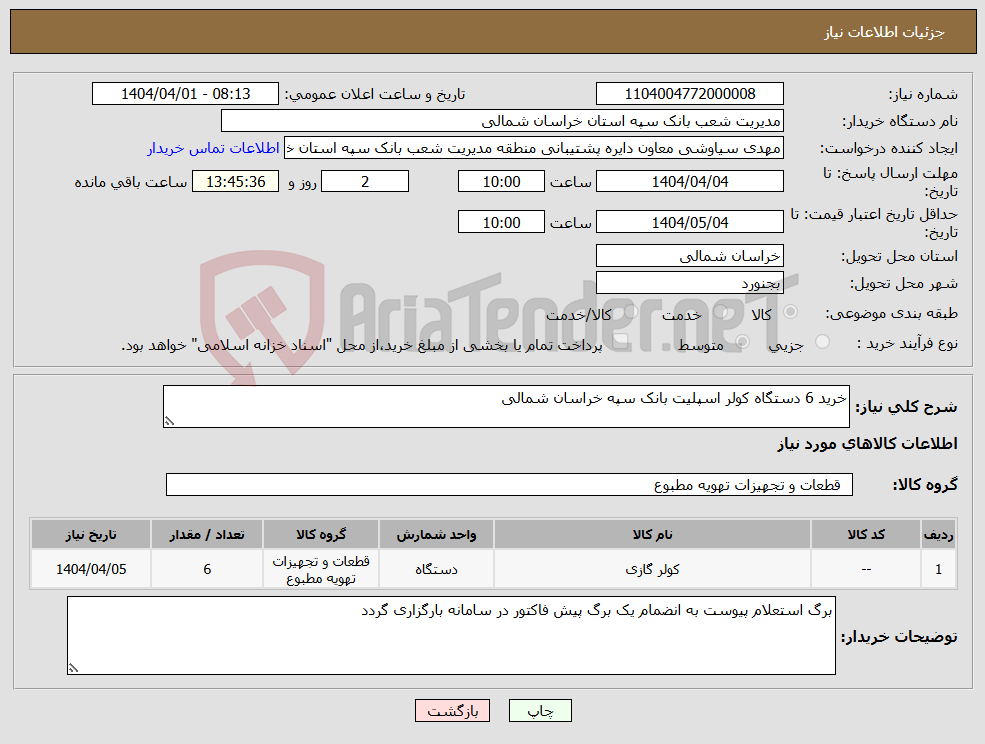Click the شهر محل تحویل field بجنورد
The height and width of the screenshot is (744, 985).
[690, 283]
